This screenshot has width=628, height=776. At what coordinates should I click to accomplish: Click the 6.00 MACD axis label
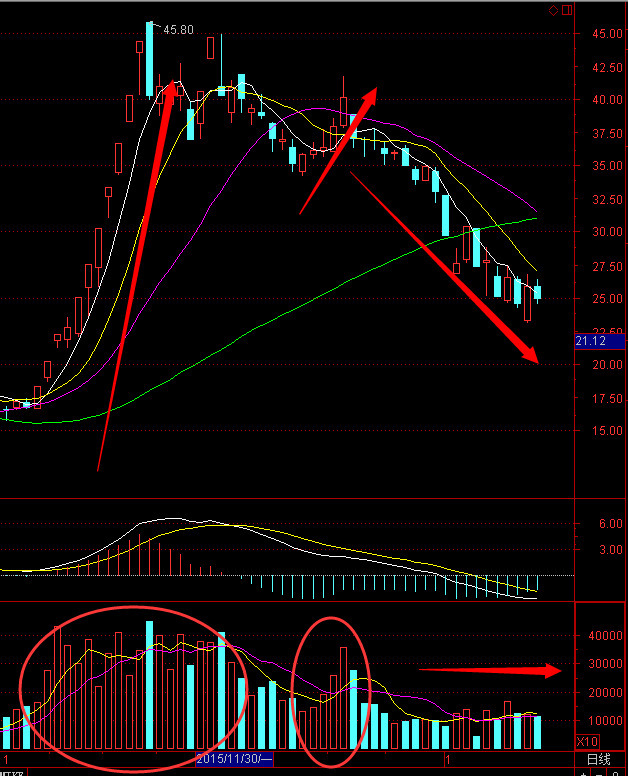611,524
